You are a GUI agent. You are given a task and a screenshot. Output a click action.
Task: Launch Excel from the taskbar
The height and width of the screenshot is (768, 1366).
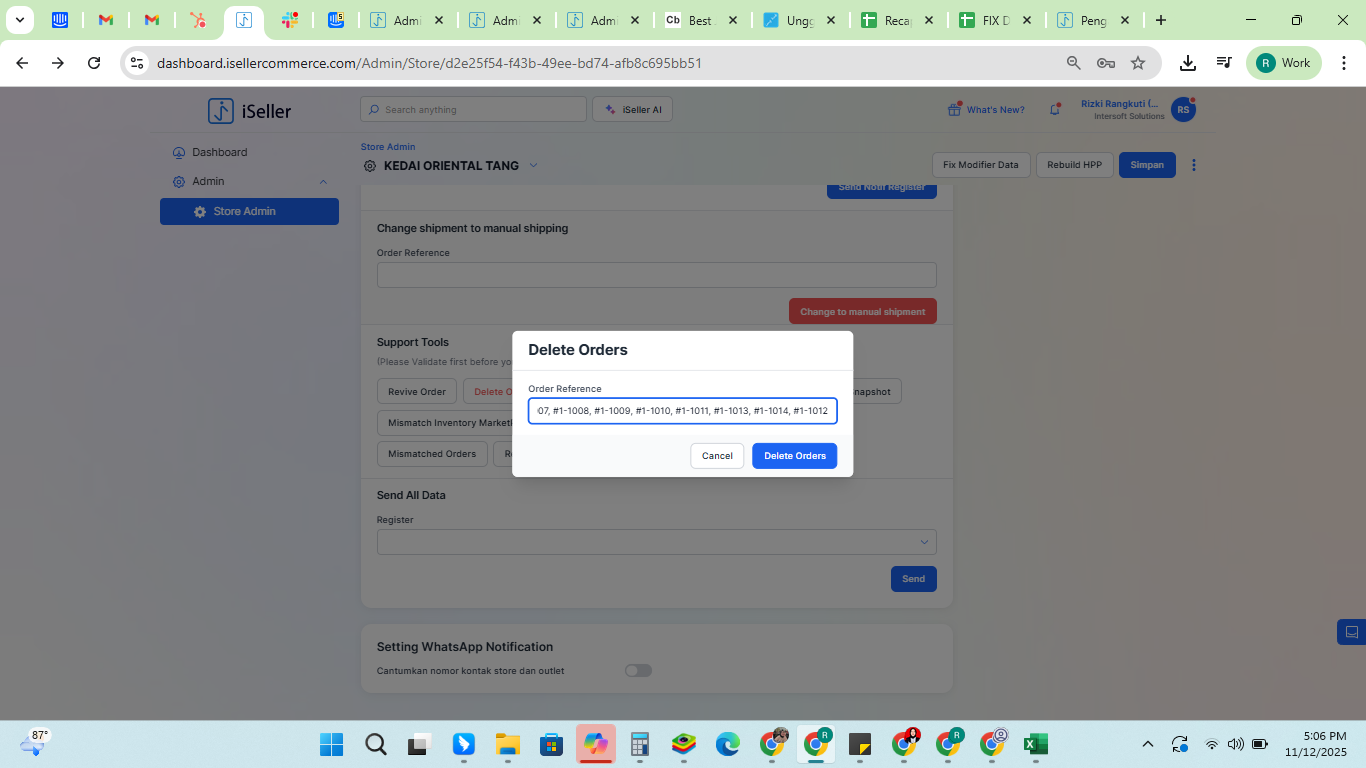(1036, 744)
